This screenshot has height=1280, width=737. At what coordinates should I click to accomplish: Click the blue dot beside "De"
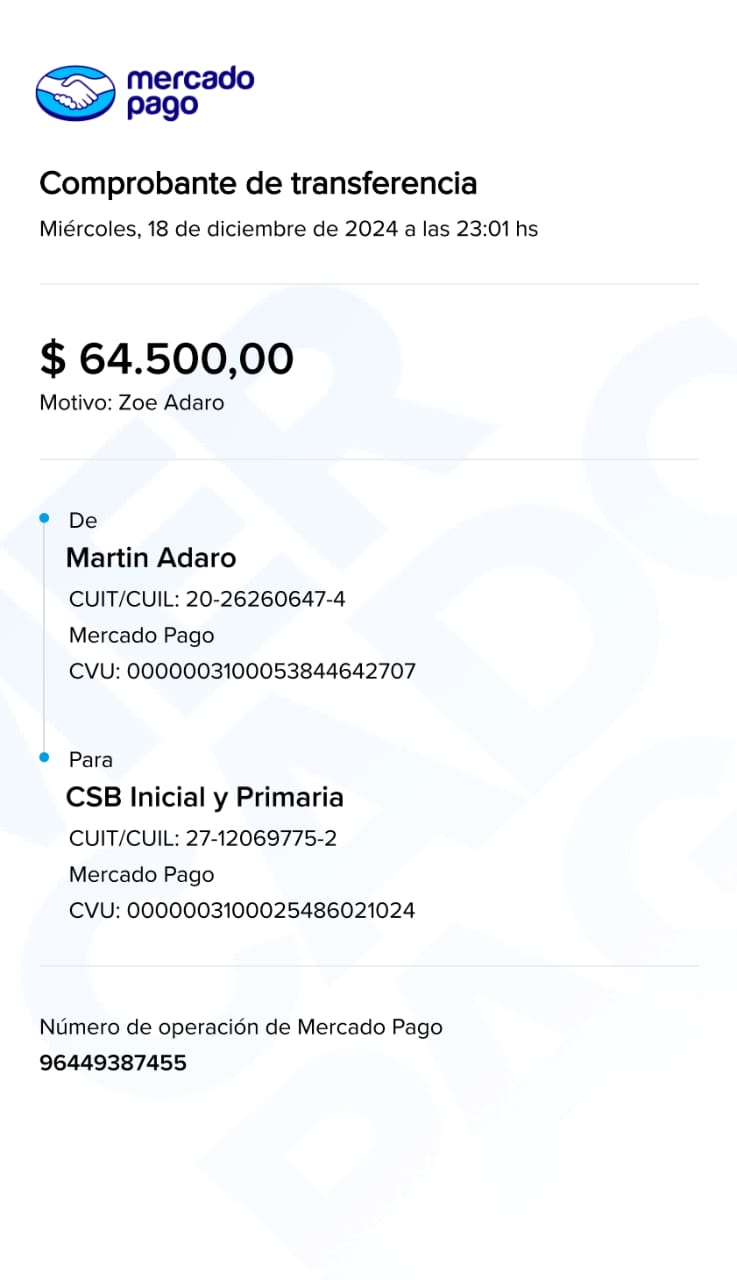point(44,518)
